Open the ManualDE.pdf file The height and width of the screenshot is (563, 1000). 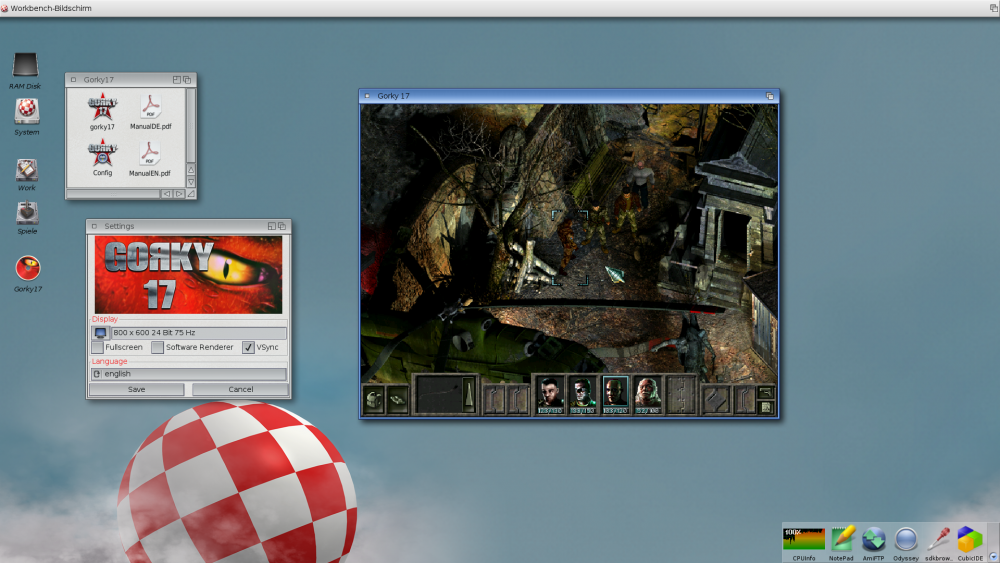150,107
